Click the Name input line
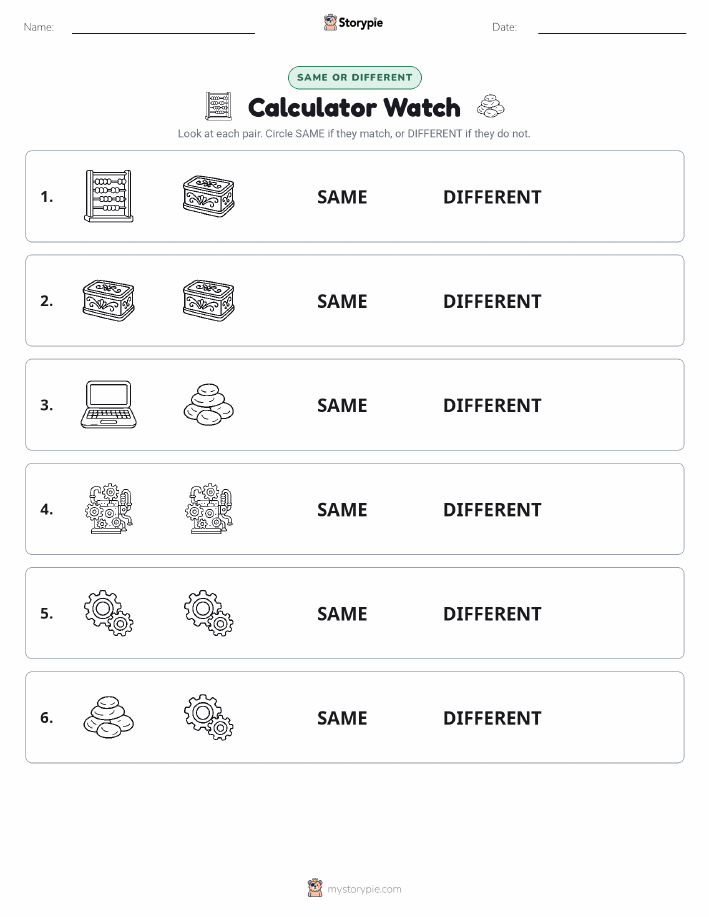This screenshot has height=917, width=709. pos(163,27)
